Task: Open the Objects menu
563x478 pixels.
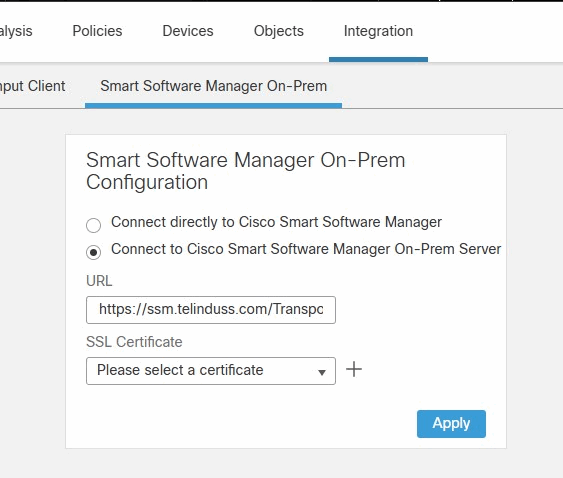Action: 279,31
